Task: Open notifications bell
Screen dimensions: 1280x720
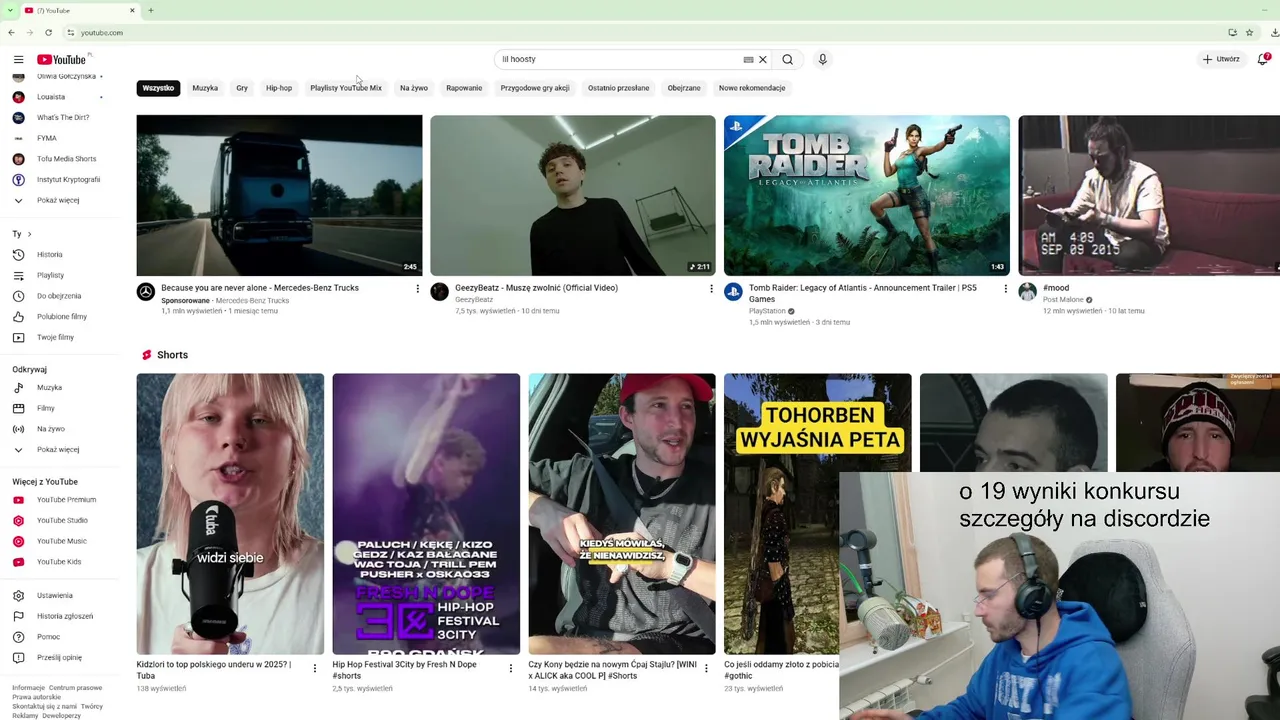Action: tap(1264, 59)
